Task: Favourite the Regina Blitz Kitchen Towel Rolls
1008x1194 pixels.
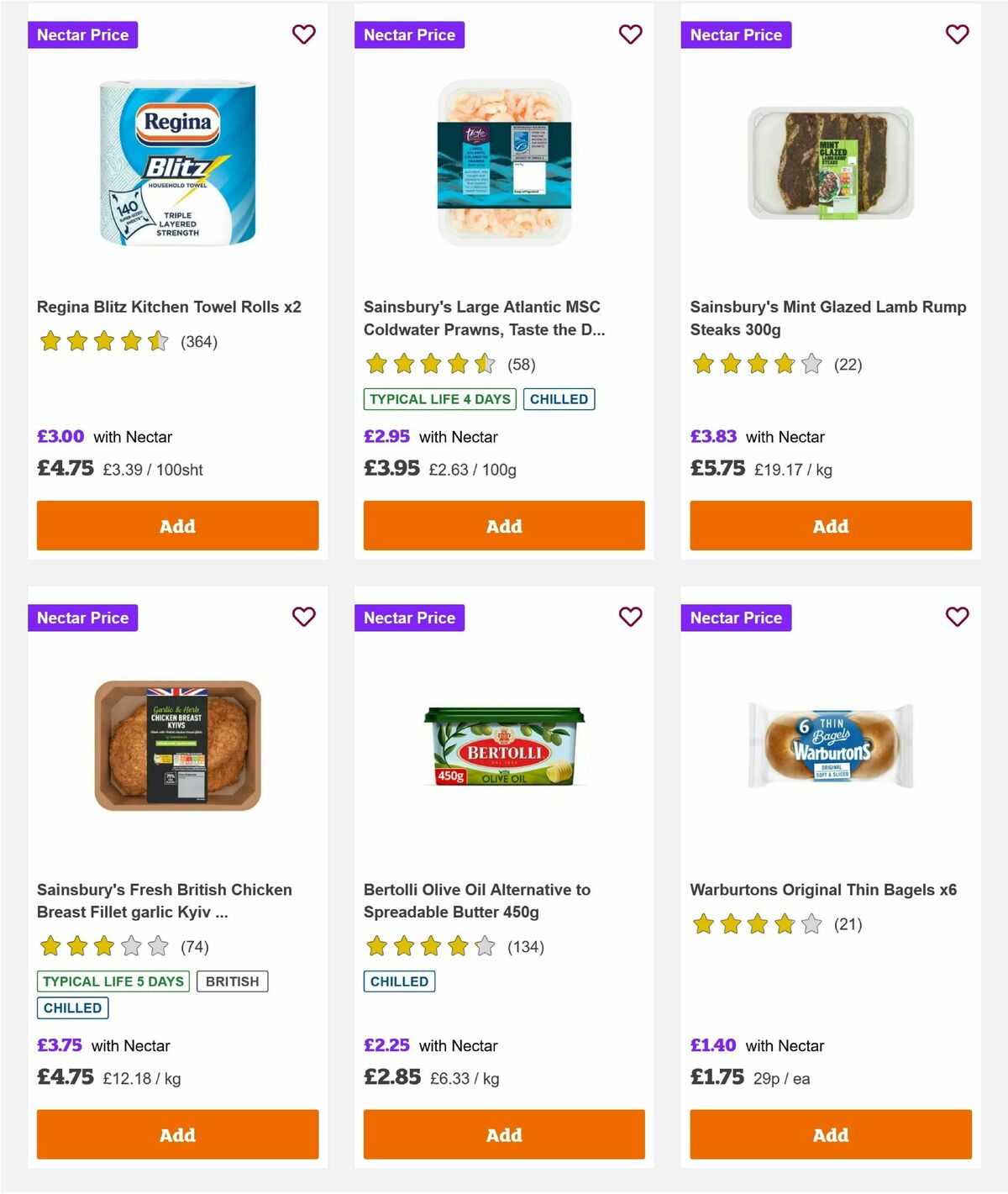Action: (303, 34)
